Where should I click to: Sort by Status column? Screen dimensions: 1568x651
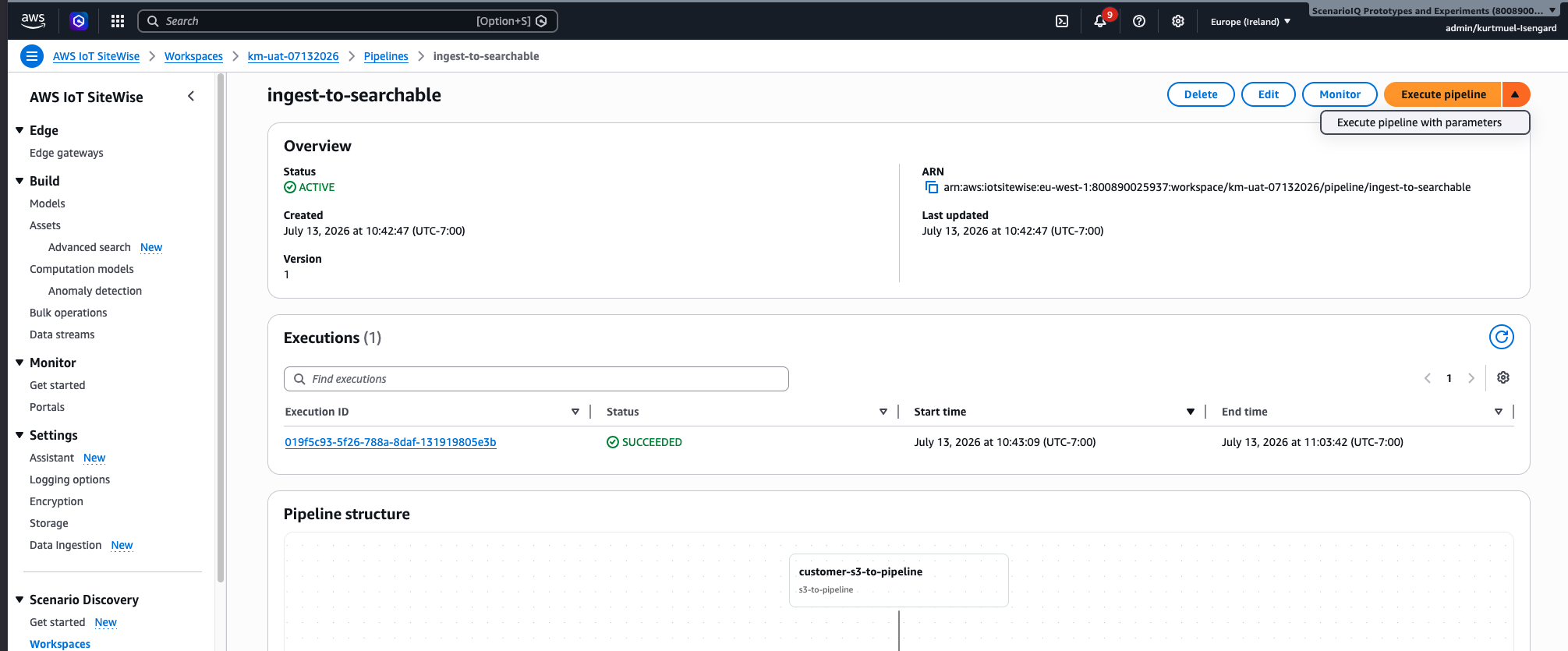coord(883,412)
